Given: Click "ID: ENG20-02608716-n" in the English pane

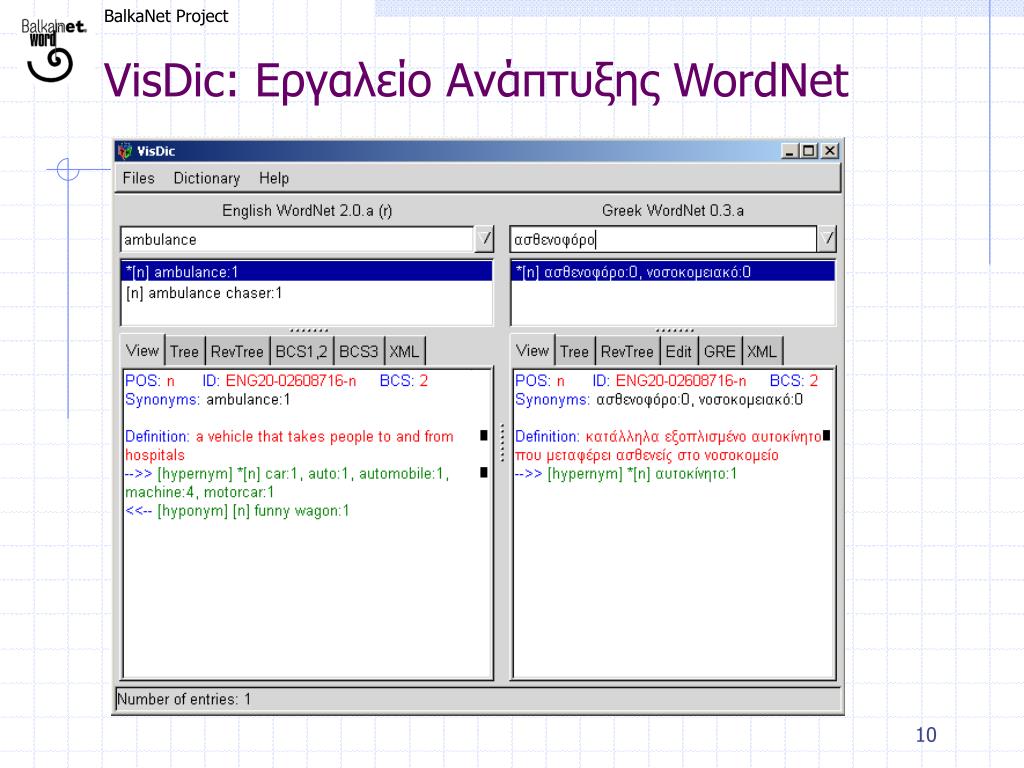Looking at the screenshot, I should (280, 381).
